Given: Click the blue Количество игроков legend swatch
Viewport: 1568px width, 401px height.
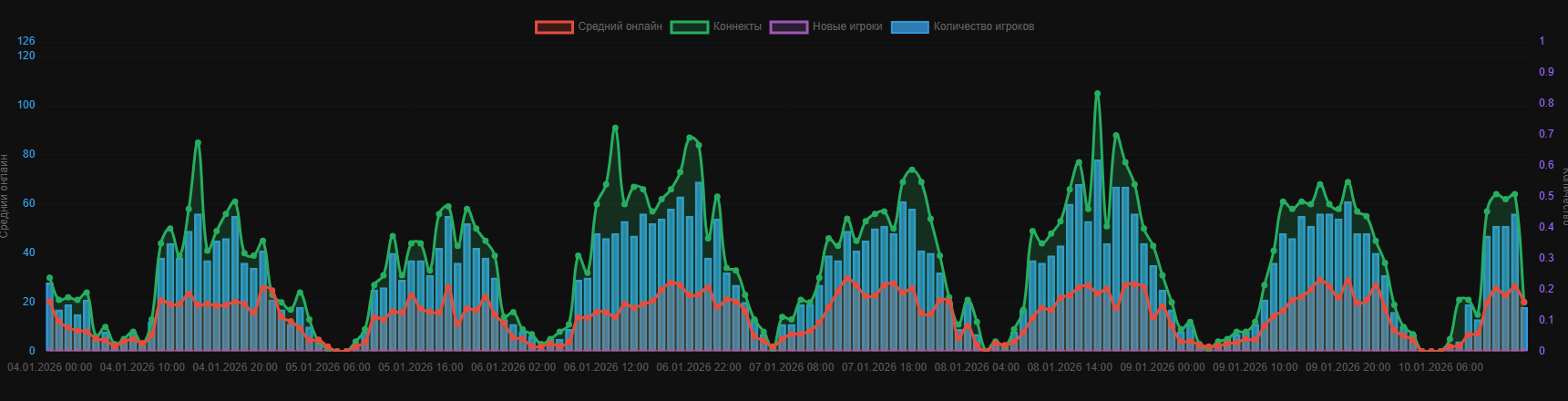Looking at the screenshot, I should [x=910, y=27].
